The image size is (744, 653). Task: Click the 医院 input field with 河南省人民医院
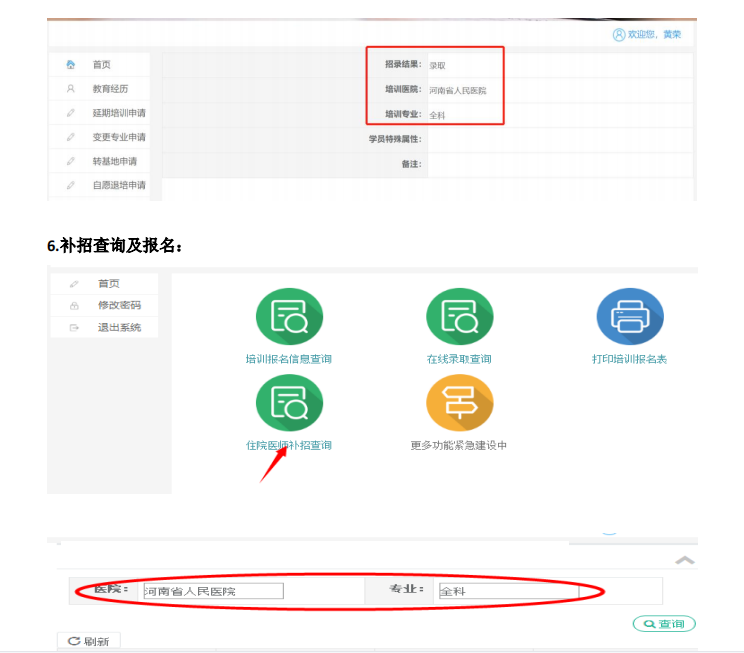[213, 591]
